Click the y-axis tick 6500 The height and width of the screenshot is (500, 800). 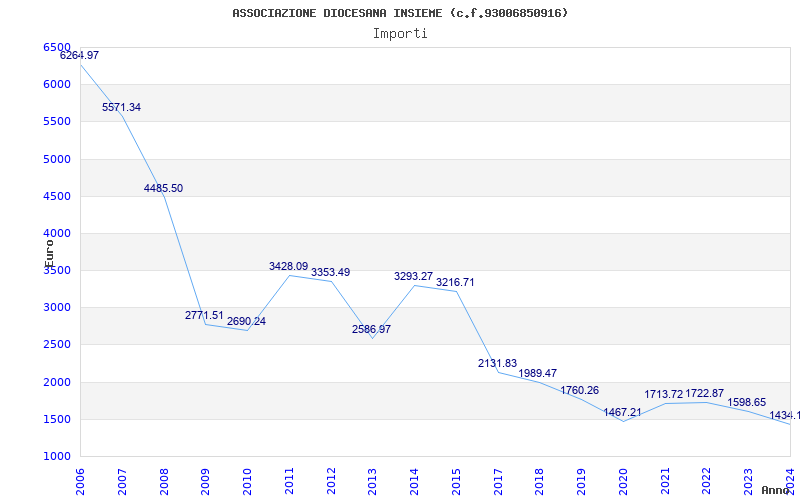(x=57, y=47)
